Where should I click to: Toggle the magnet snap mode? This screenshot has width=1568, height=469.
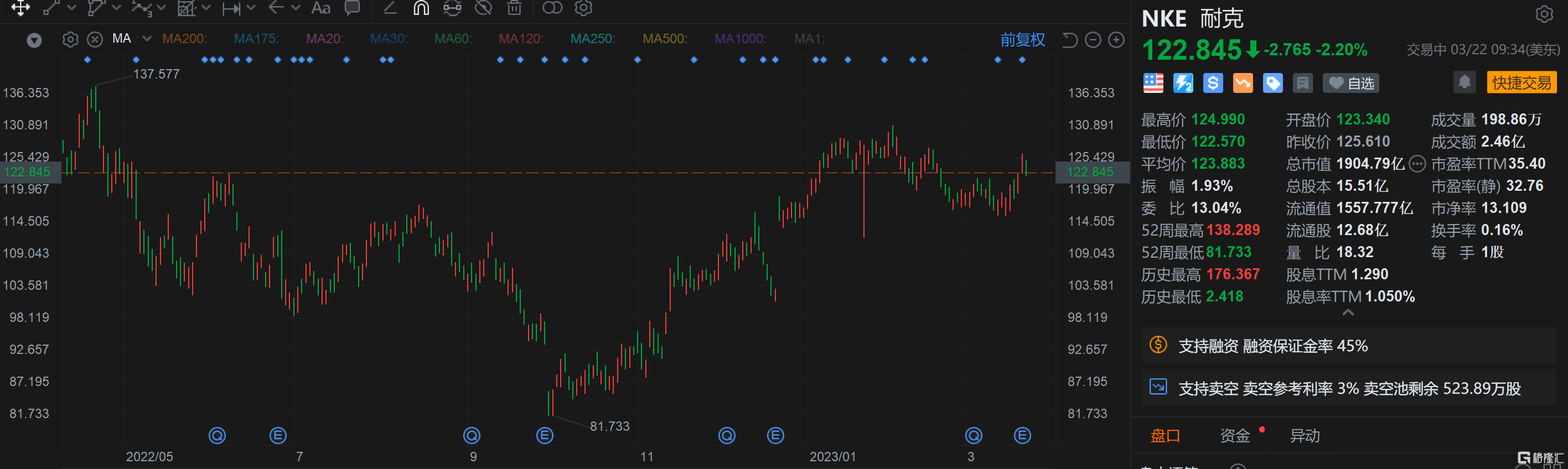(x=421, y=7)
